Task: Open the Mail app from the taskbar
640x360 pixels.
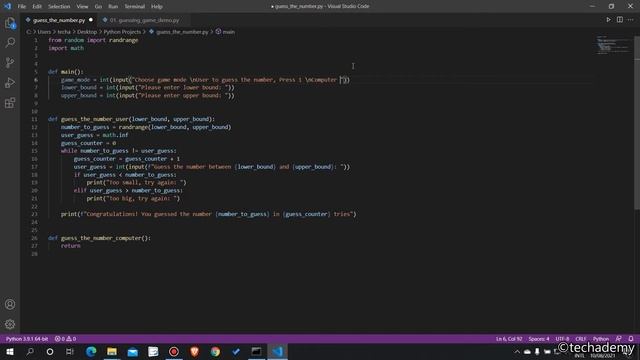Action: (133, 351)
